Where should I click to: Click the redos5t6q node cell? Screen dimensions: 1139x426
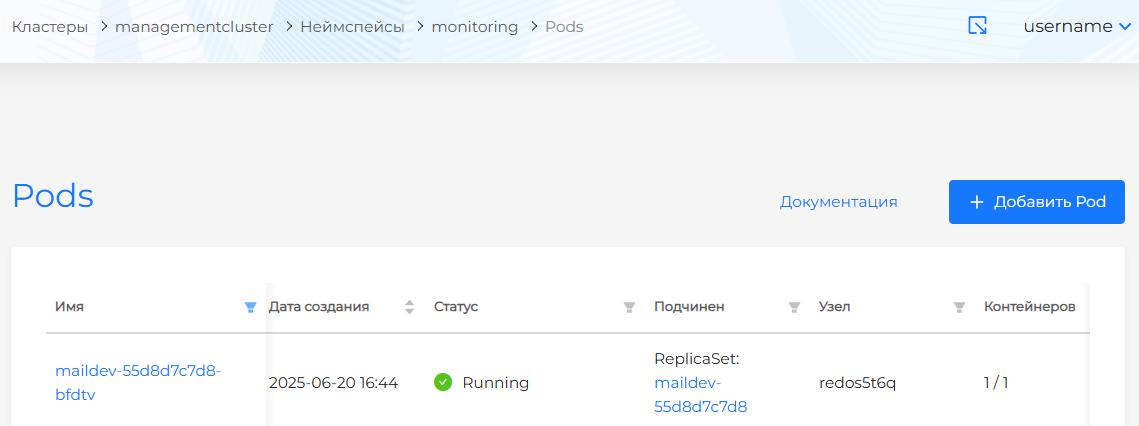tap(857, 382)
